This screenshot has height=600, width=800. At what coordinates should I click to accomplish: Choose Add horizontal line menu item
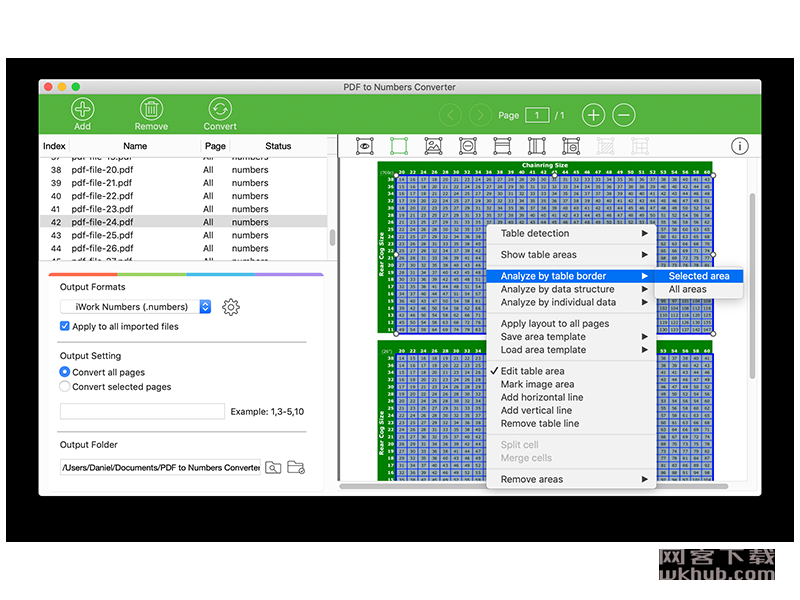(571, 397)
